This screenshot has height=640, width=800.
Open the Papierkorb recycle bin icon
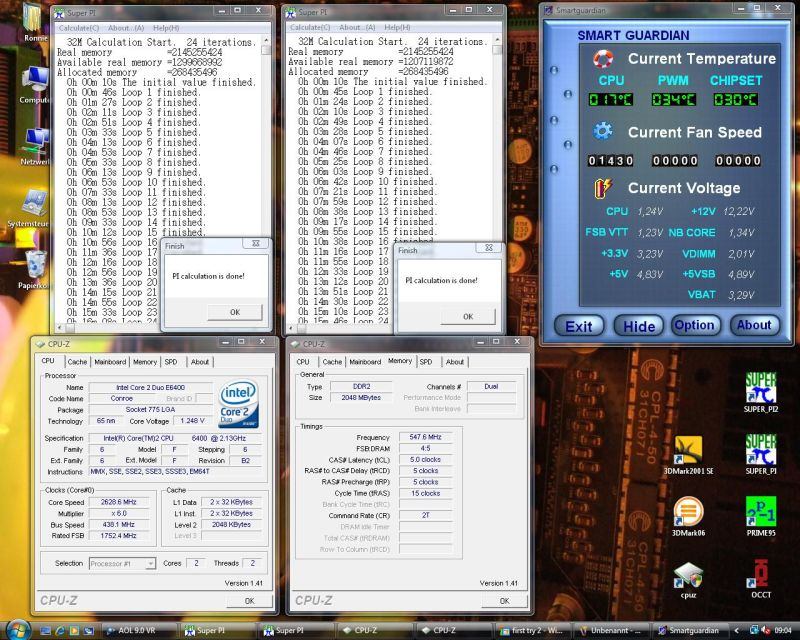tap(34, 270)
